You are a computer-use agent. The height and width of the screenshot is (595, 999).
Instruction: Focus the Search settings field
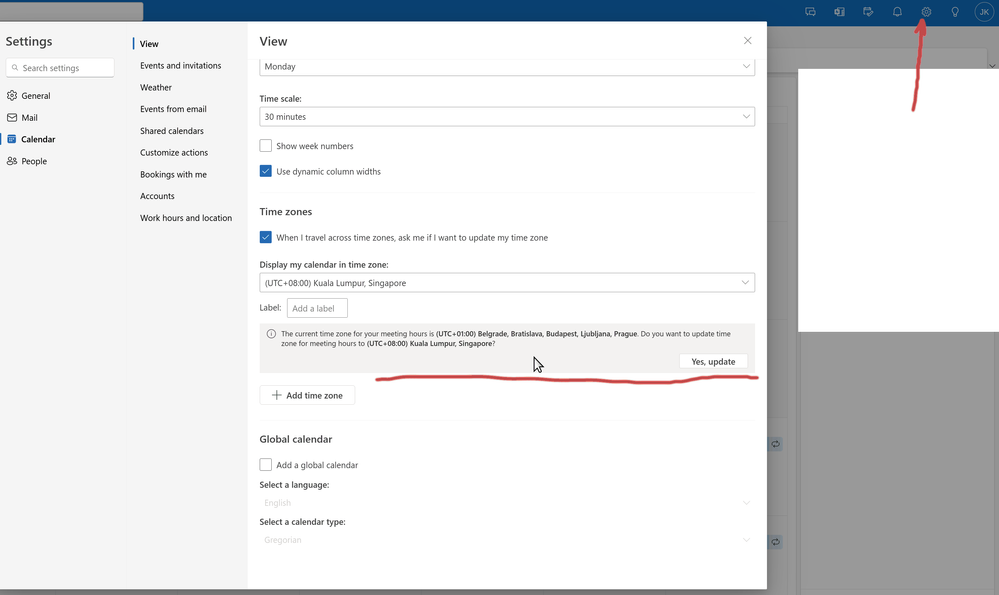(60, 68)
